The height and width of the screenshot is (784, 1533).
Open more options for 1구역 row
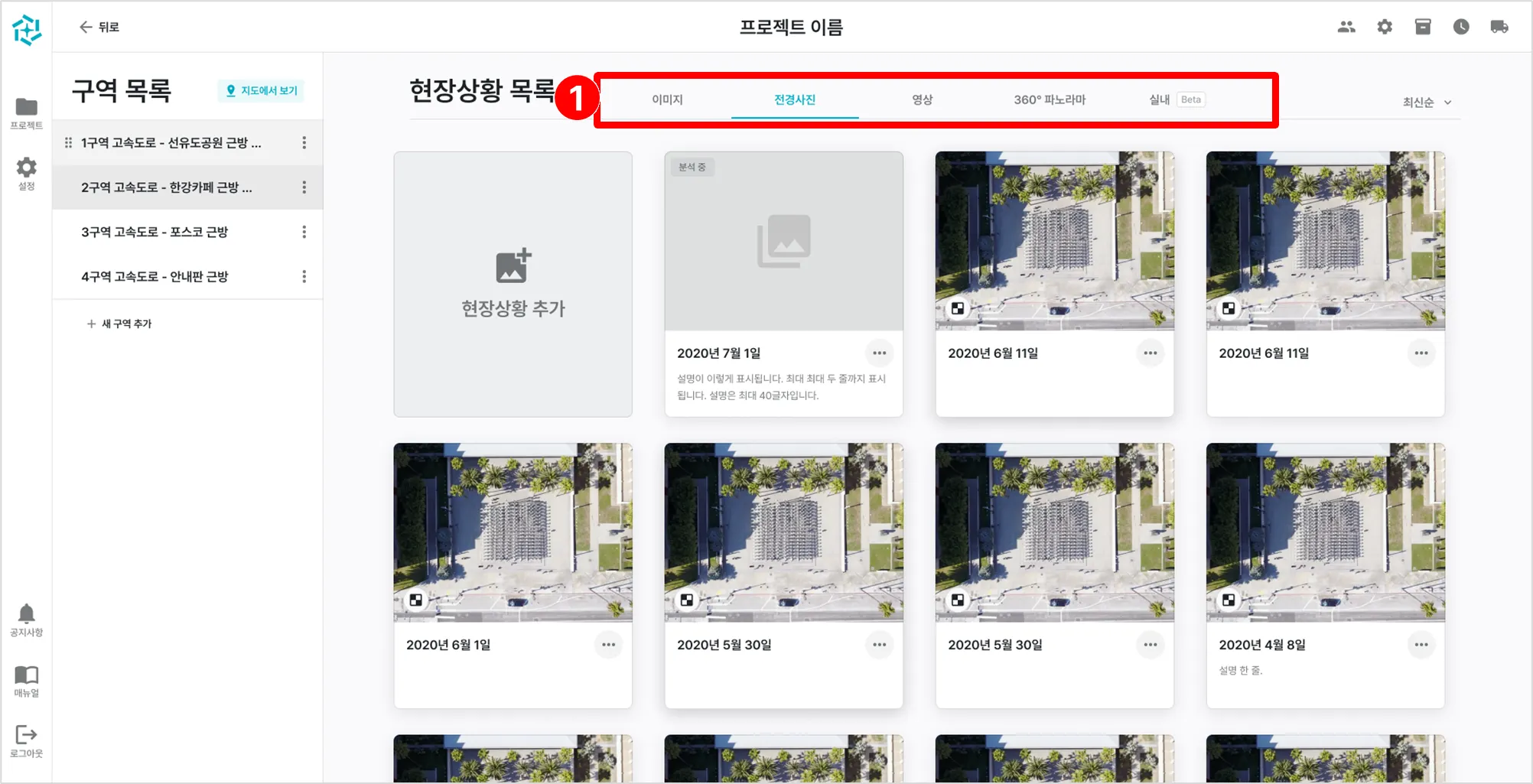(304, 142)
